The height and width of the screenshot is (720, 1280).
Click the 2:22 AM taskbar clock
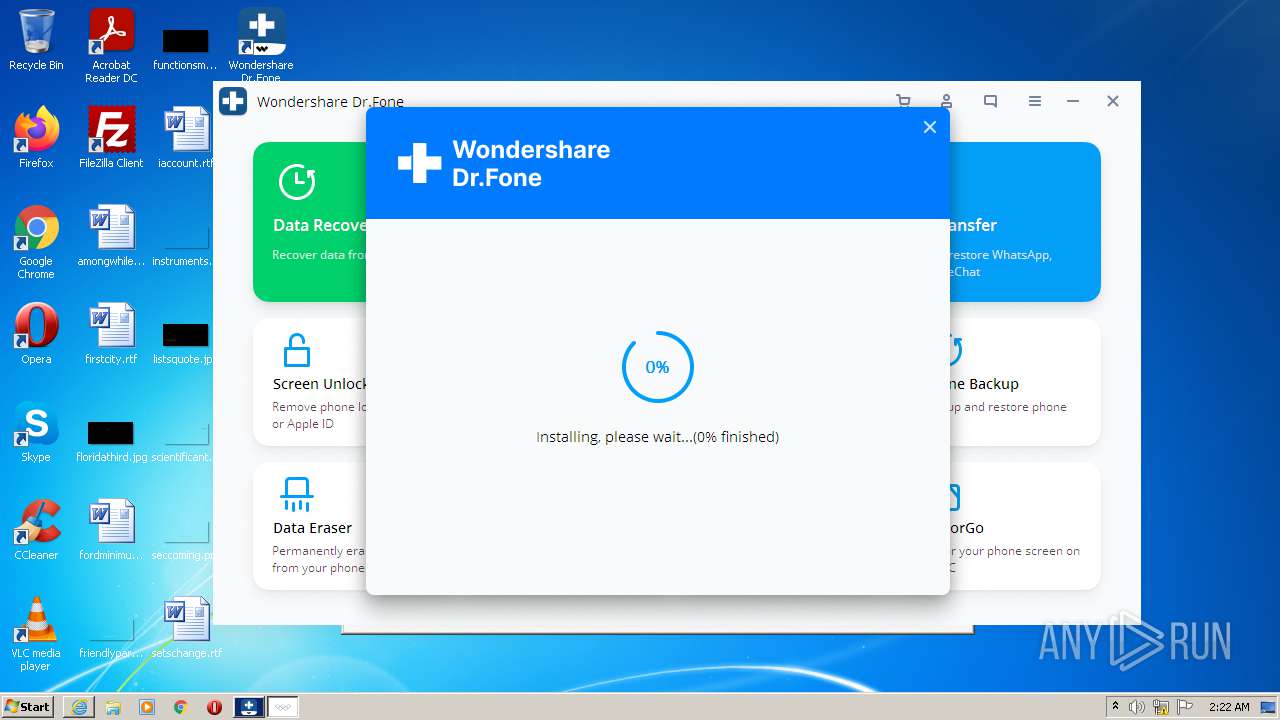point(1229,707)
